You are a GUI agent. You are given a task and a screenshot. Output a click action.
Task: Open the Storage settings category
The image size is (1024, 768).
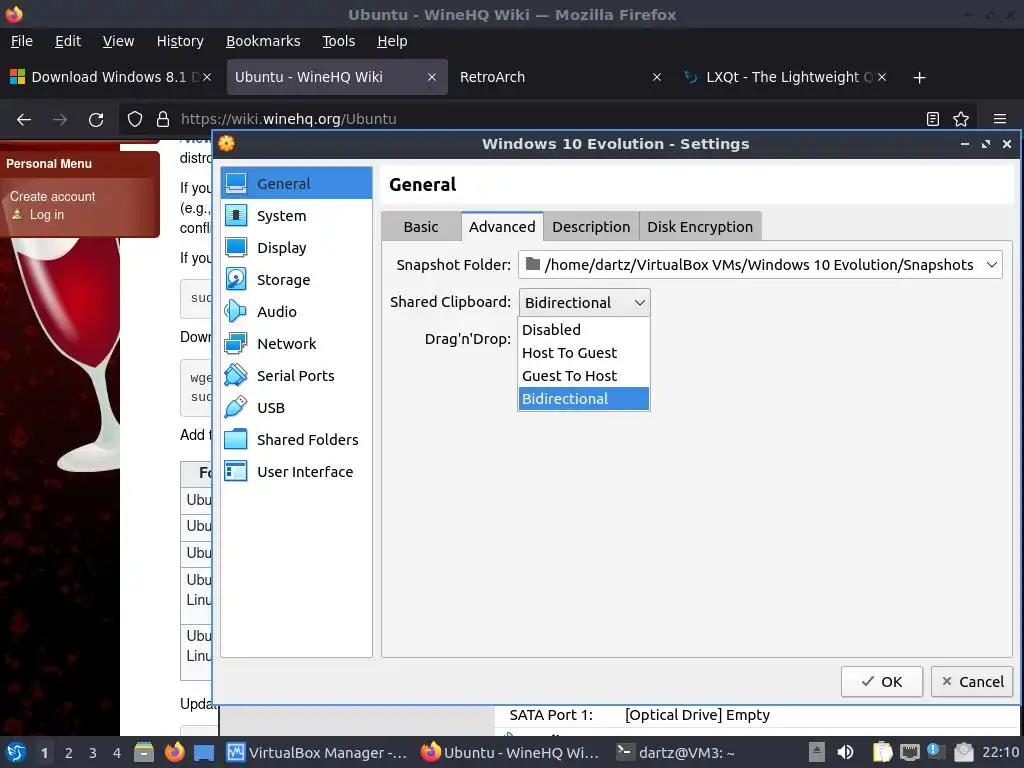[296, 280]
